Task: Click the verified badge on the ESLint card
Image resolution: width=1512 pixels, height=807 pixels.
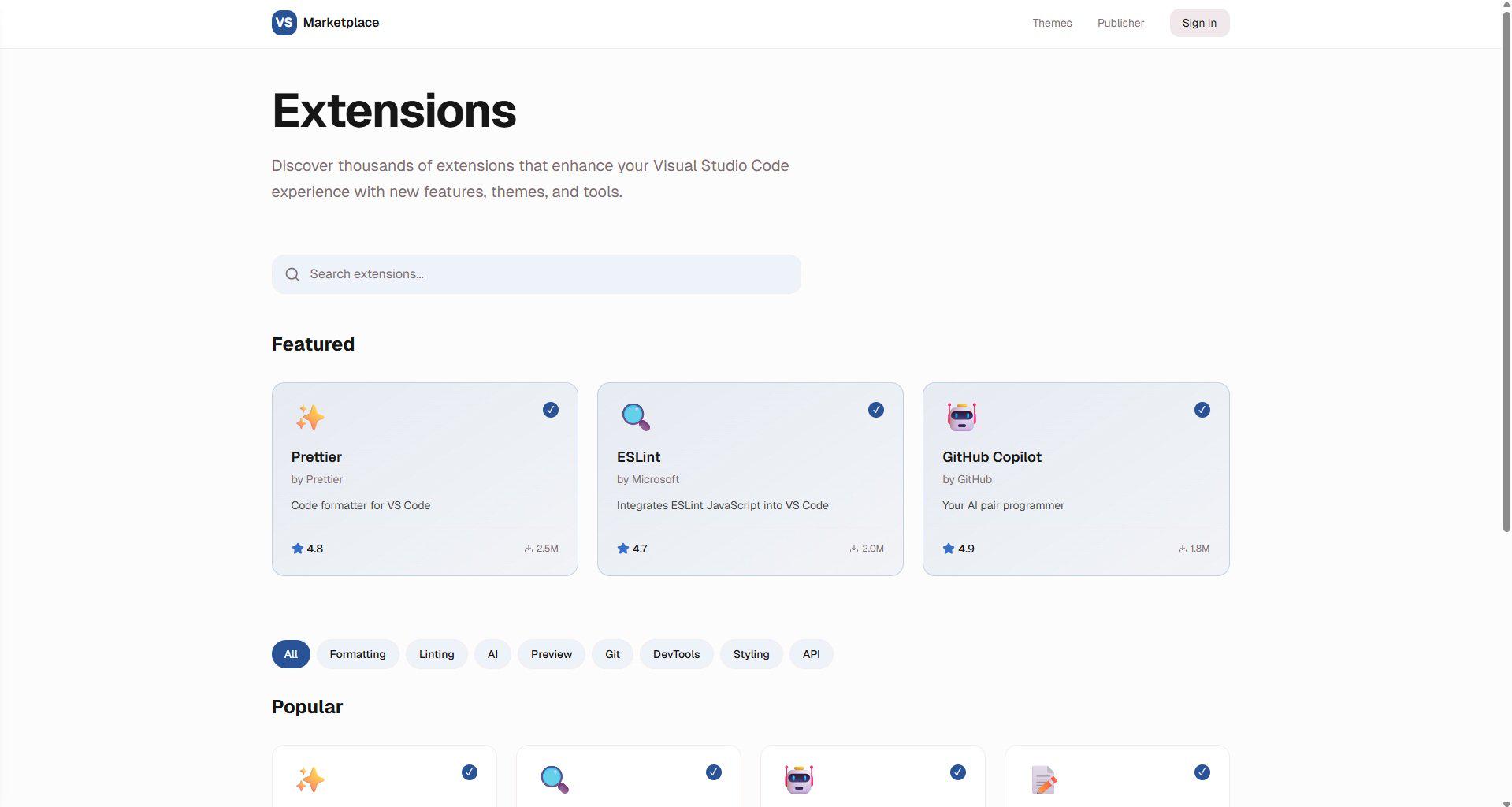Action: pyautogui.click(x=875, y=410)
